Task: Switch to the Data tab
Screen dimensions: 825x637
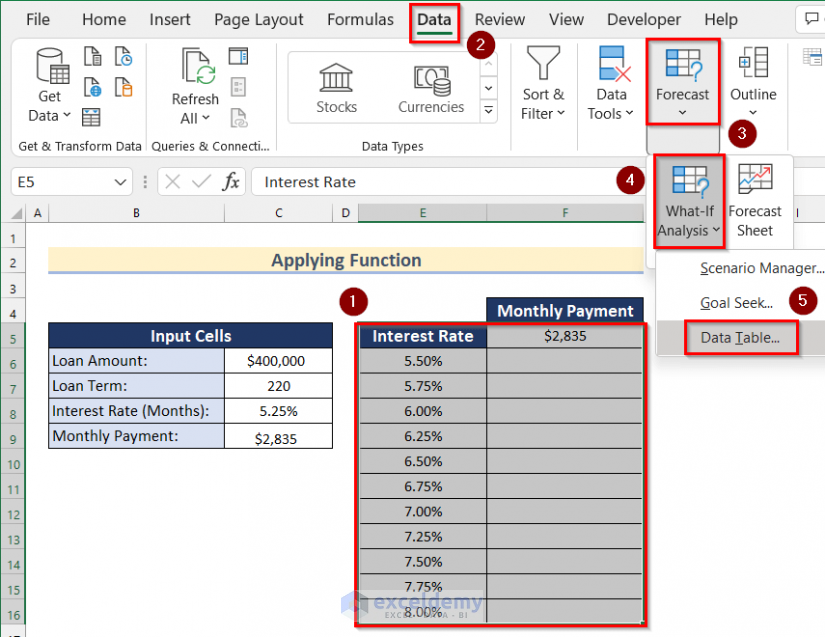Action: (x=434, y=19)
